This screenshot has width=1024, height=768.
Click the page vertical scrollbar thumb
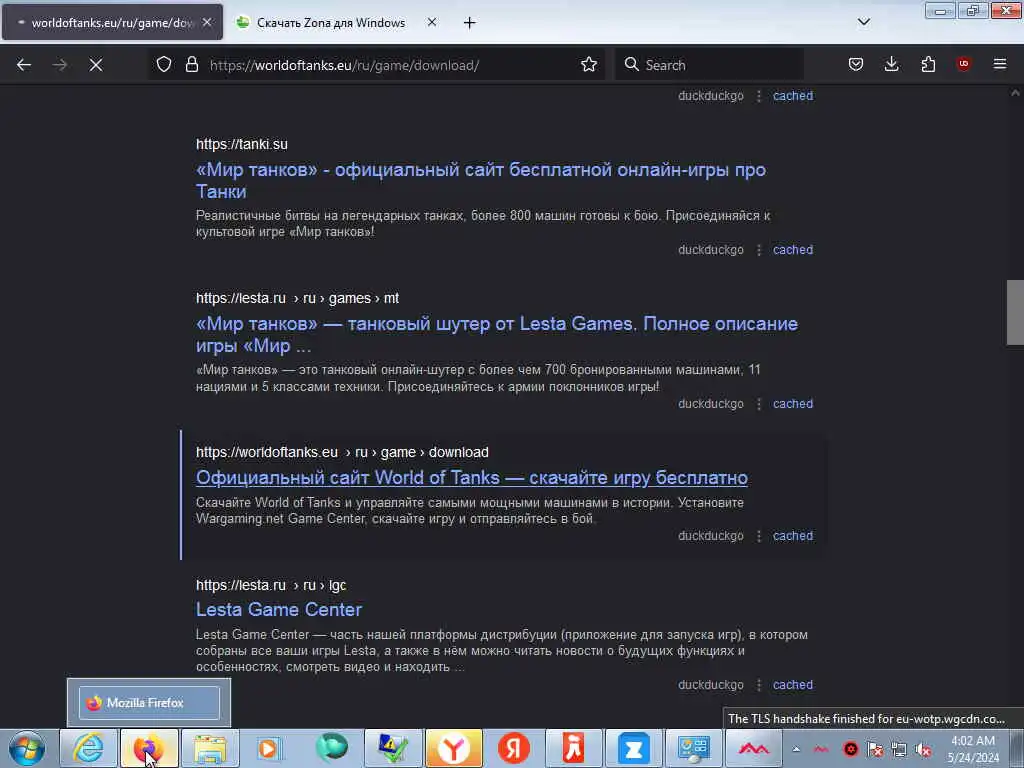tap(1015, 312)
